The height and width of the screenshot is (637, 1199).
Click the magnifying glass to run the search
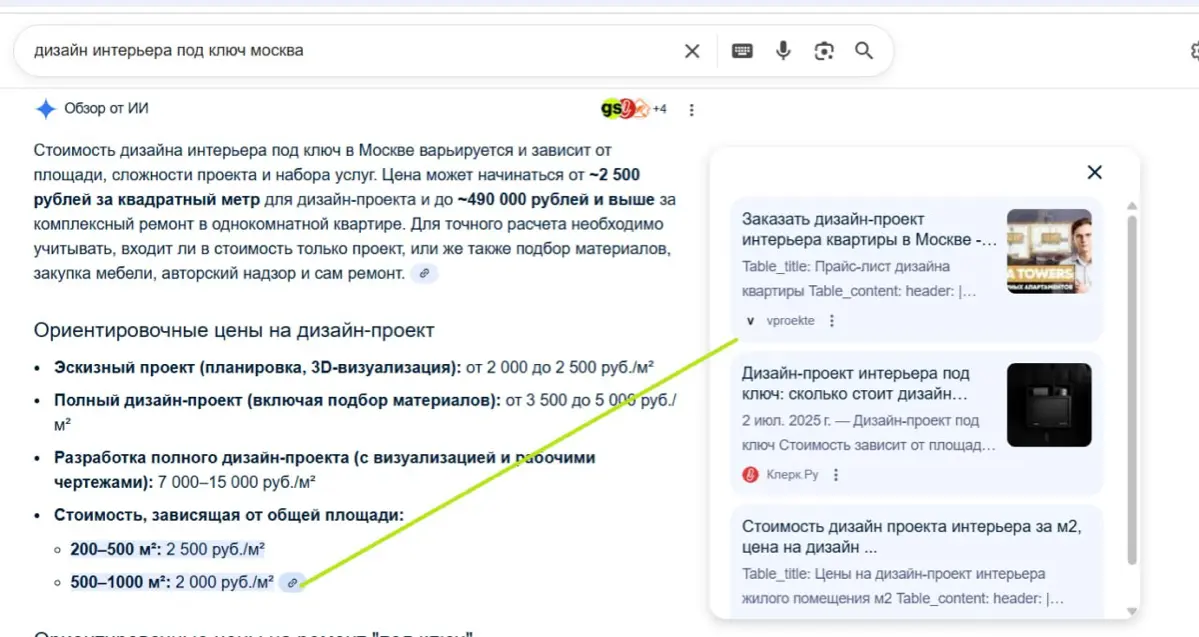[x=863, y=50]
